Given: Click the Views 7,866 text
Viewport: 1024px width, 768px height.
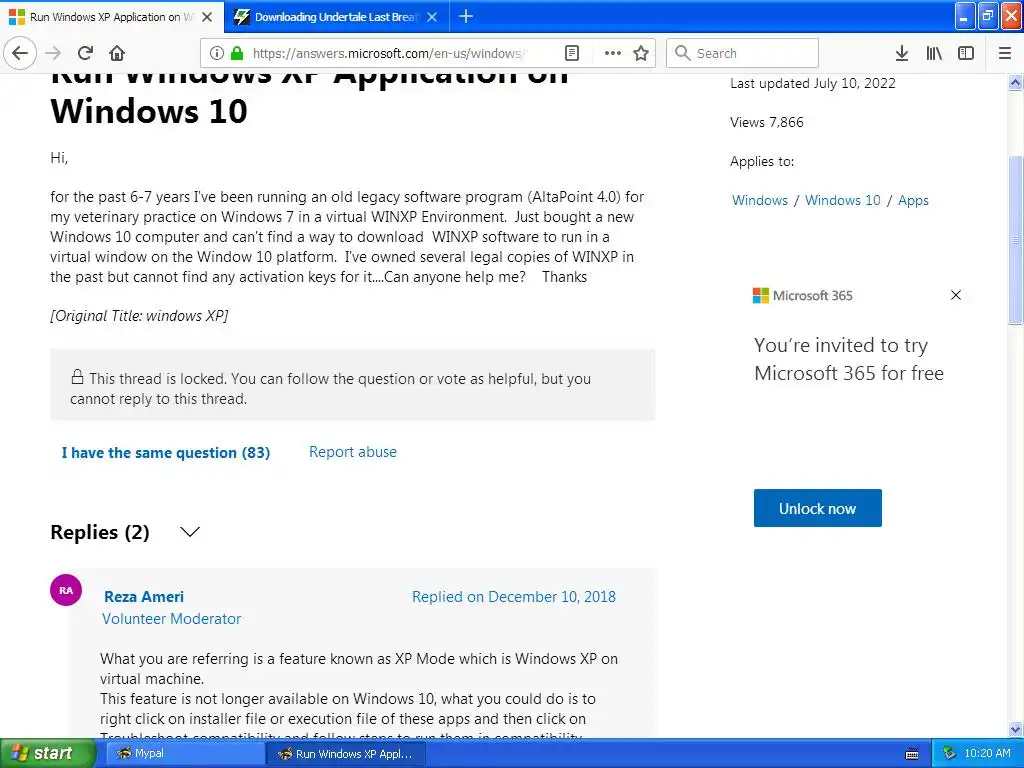Looking at the screenshot, I should [x=767, y=122].
